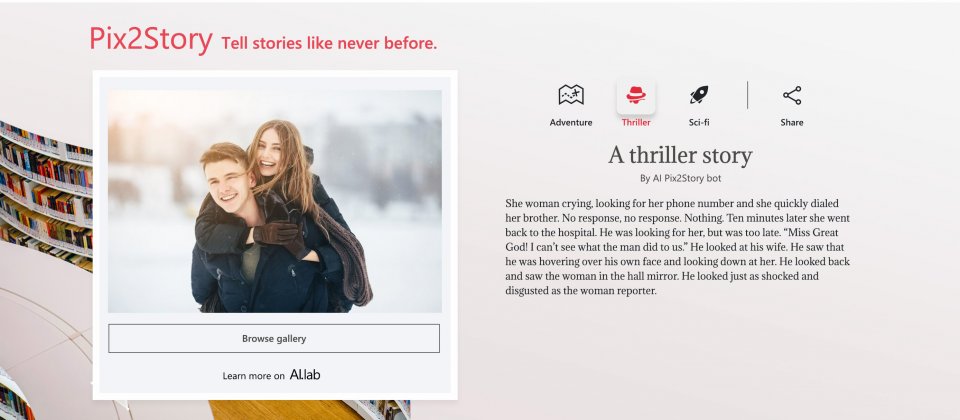Click the 'By AI Pix2Story bot' byline
960x420 pixels.
(680, 179)
